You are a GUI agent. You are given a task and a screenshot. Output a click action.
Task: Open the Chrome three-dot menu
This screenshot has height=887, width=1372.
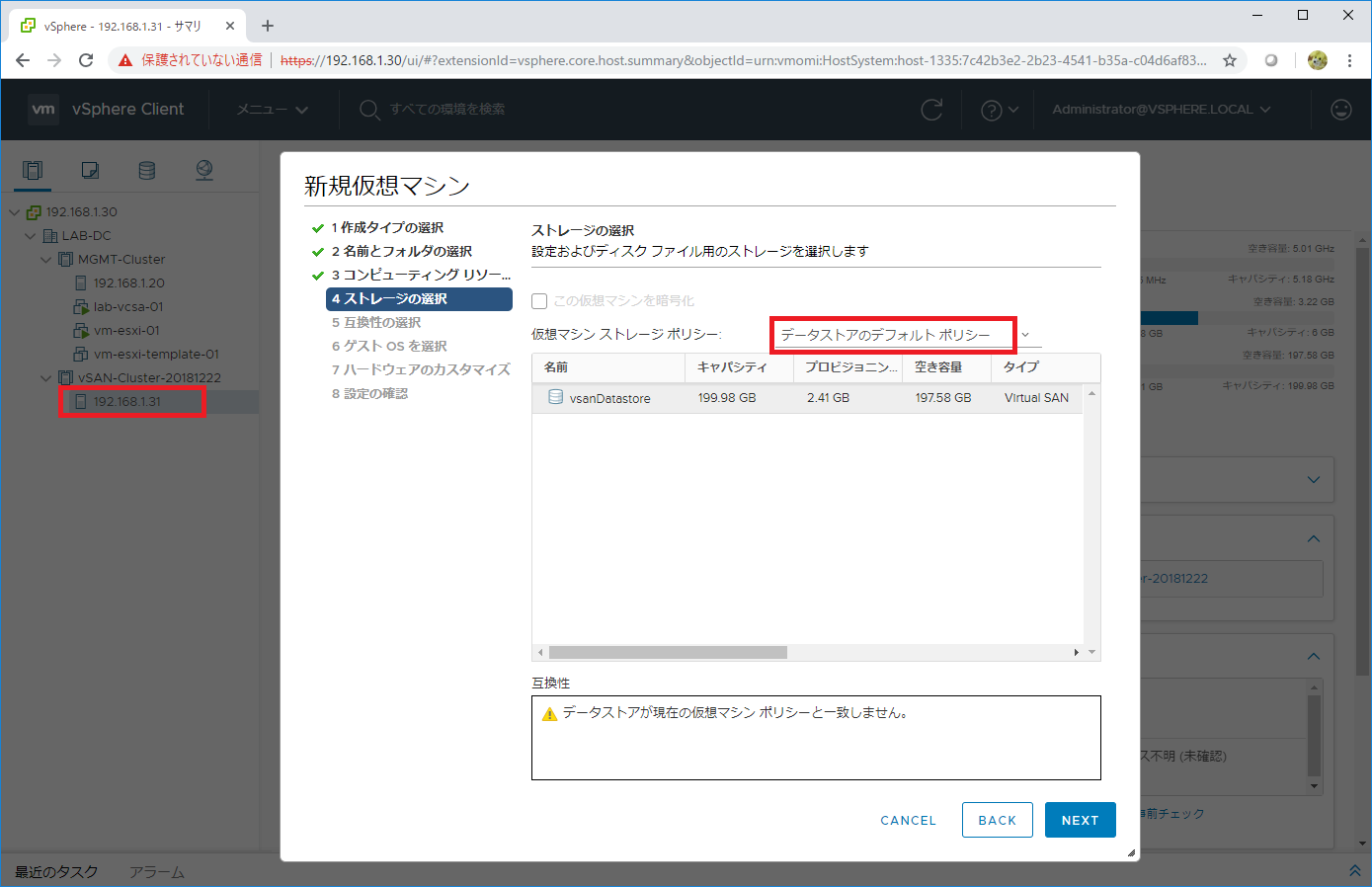click(1349, 60)
